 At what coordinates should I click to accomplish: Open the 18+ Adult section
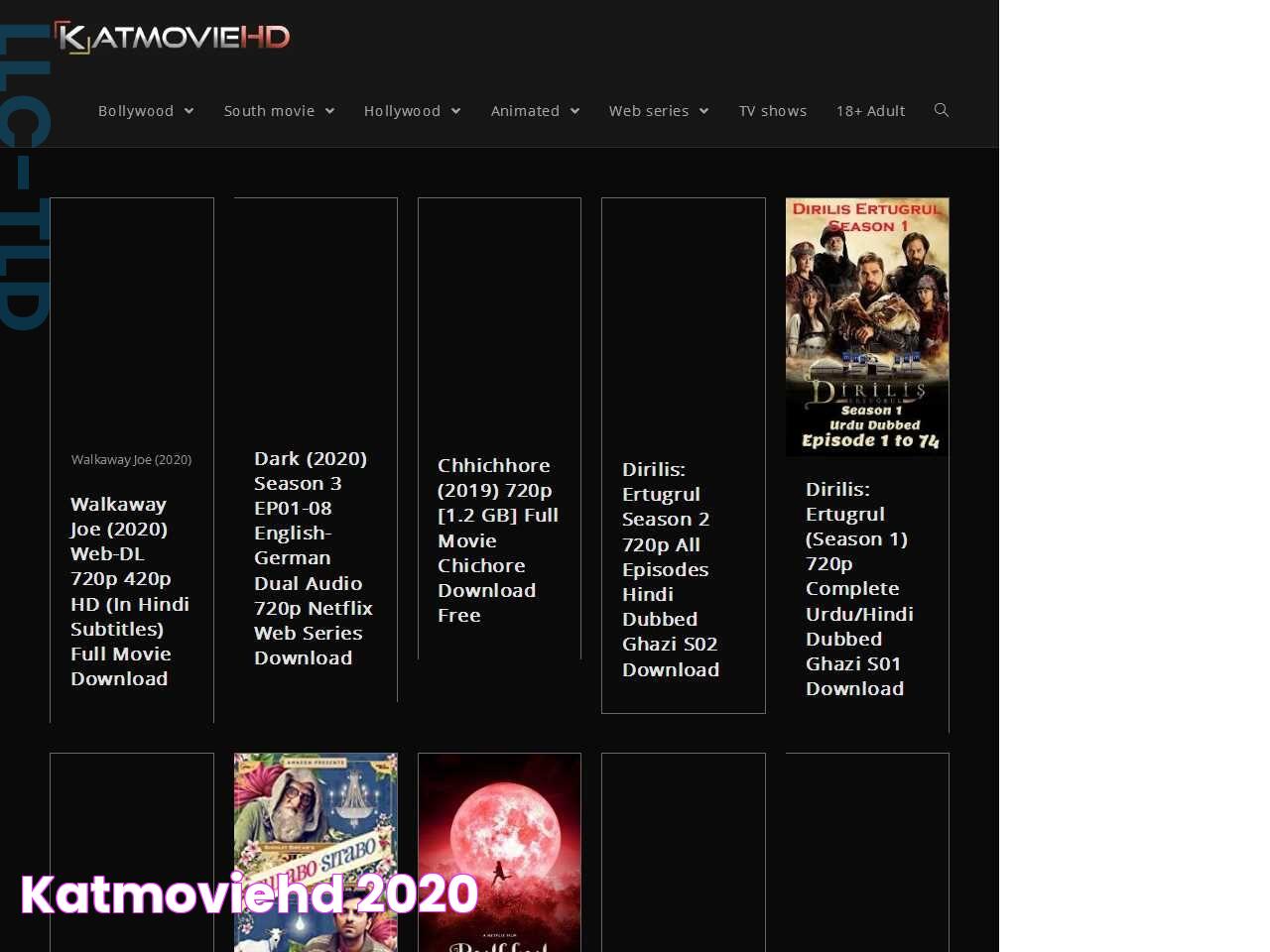coord(870,111)
